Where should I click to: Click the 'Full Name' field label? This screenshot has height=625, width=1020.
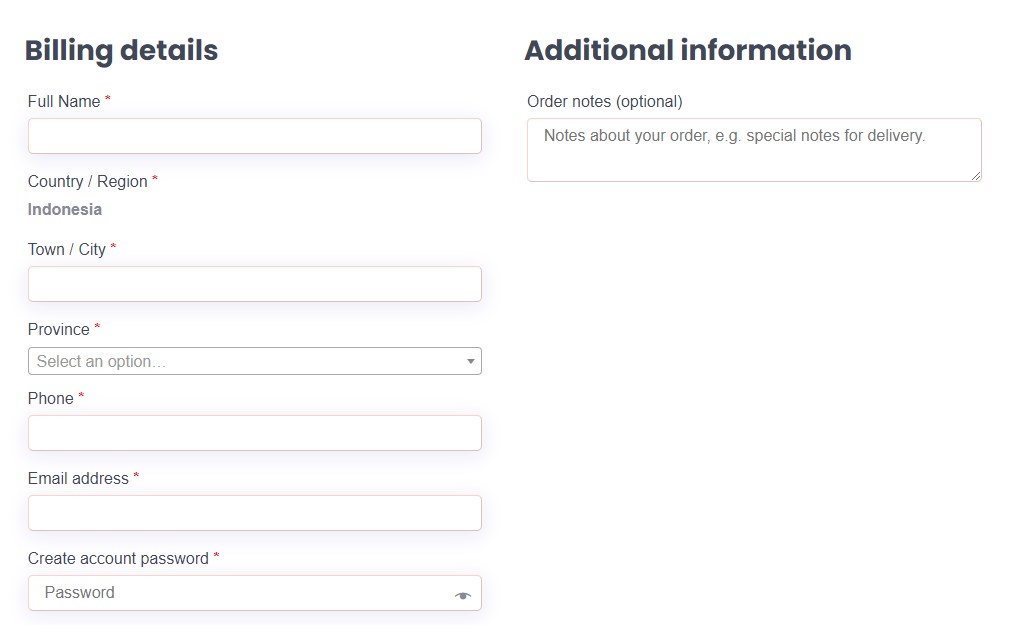[64, 101]
